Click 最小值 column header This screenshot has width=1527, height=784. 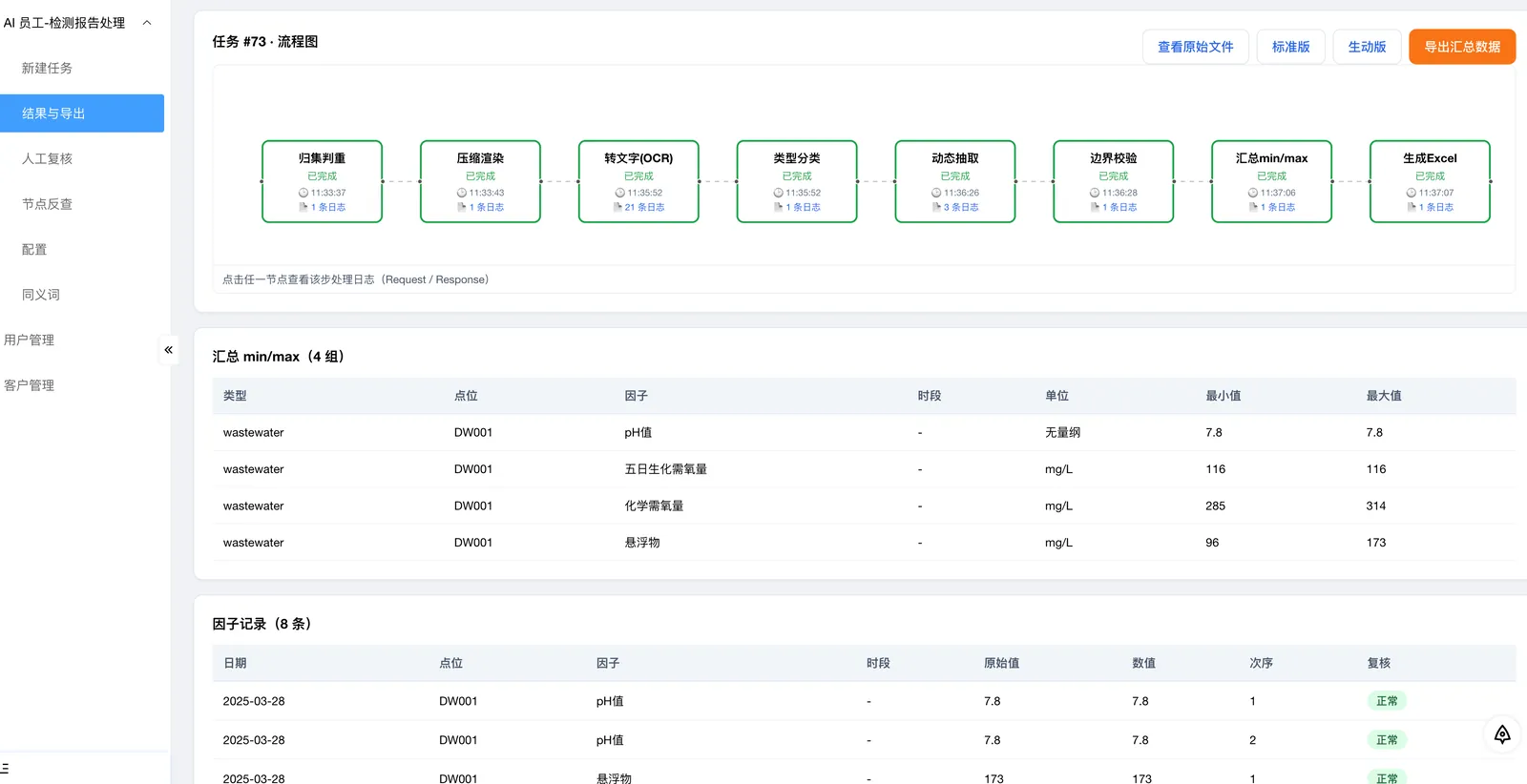coord(1224,396)
